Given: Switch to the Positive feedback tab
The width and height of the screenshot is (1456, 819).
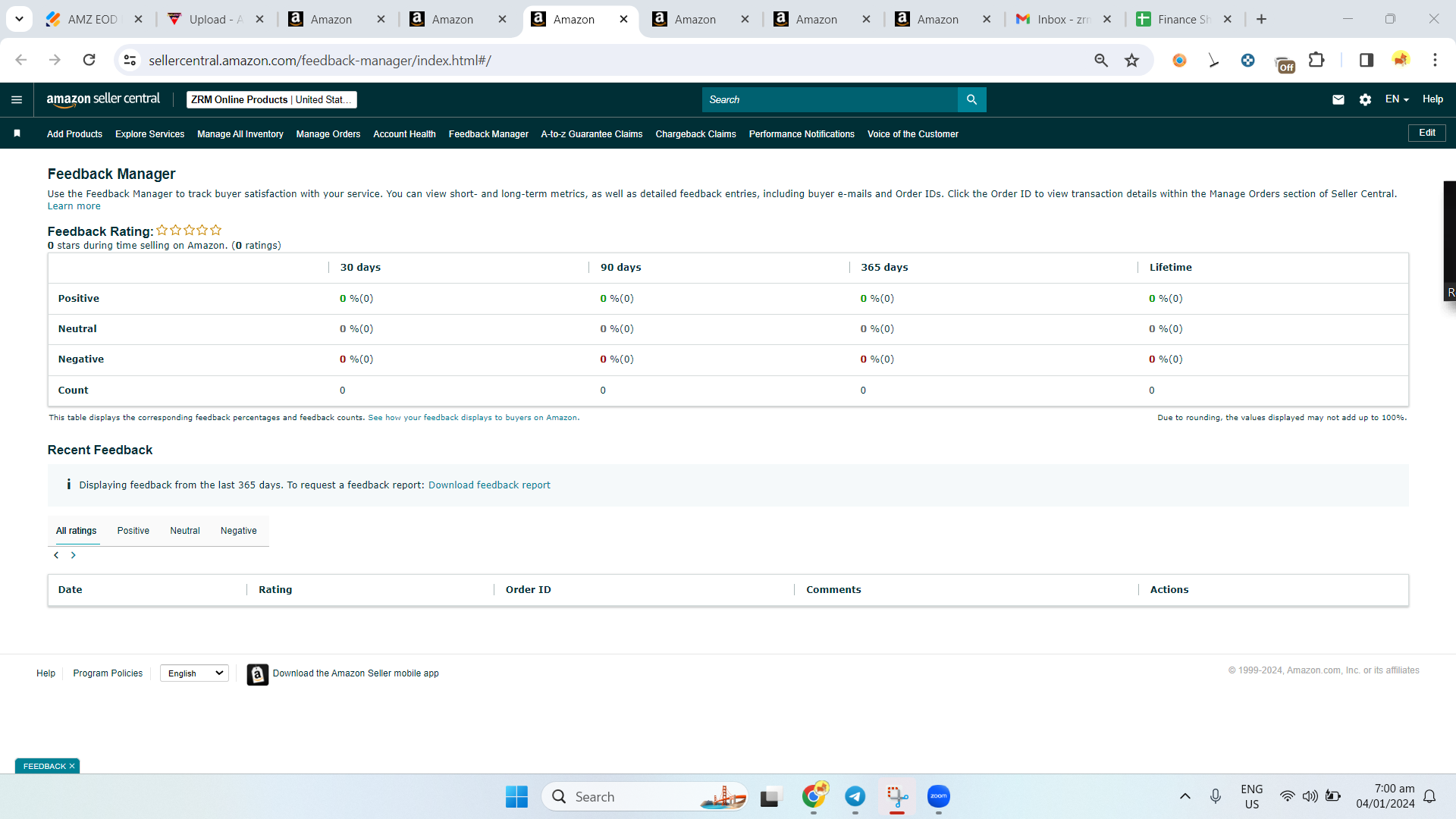Looking at the screenshot, I should pos(133,531).
